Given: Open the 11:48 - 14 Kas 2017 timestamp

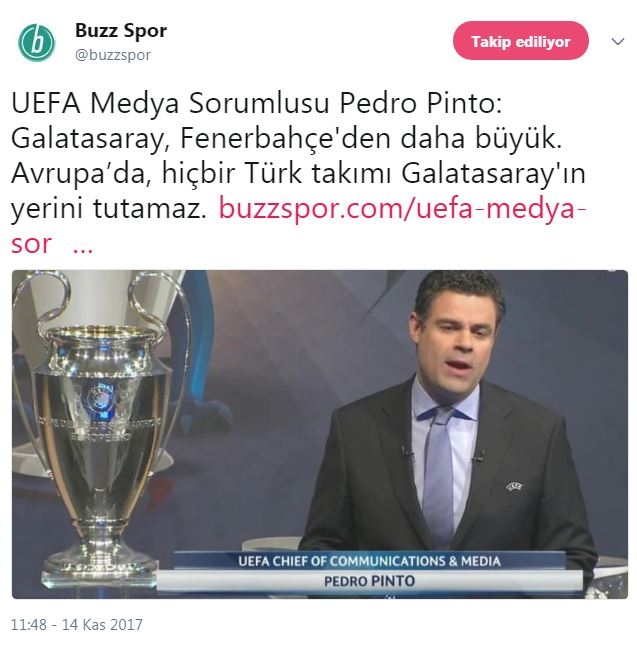Looking at the screenshot, I should (x=77, y=625).
